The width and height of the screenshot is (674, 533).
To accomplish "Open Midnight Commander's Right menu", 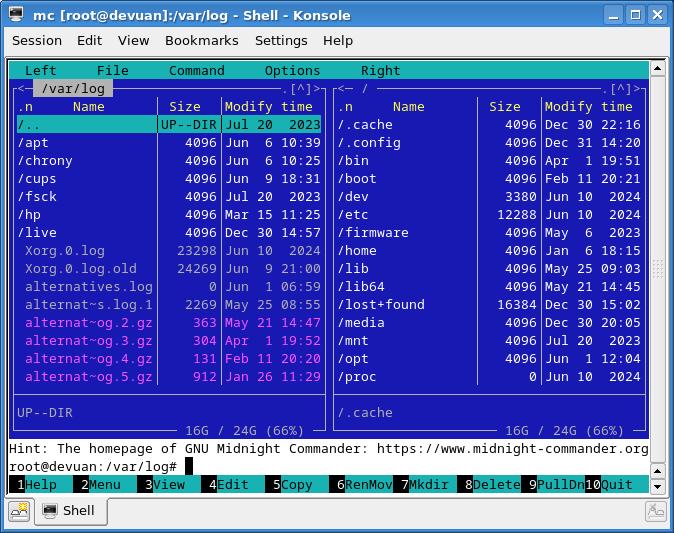I will 380,70.
